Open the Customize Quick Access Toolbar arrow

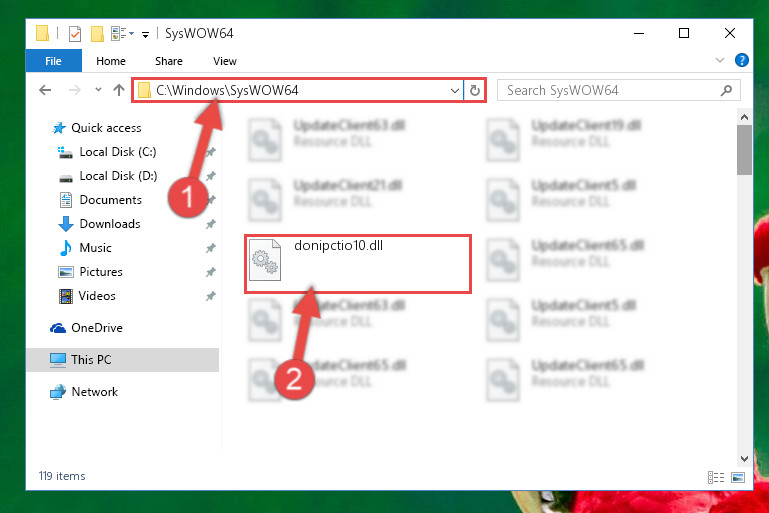tap(145, 34)
